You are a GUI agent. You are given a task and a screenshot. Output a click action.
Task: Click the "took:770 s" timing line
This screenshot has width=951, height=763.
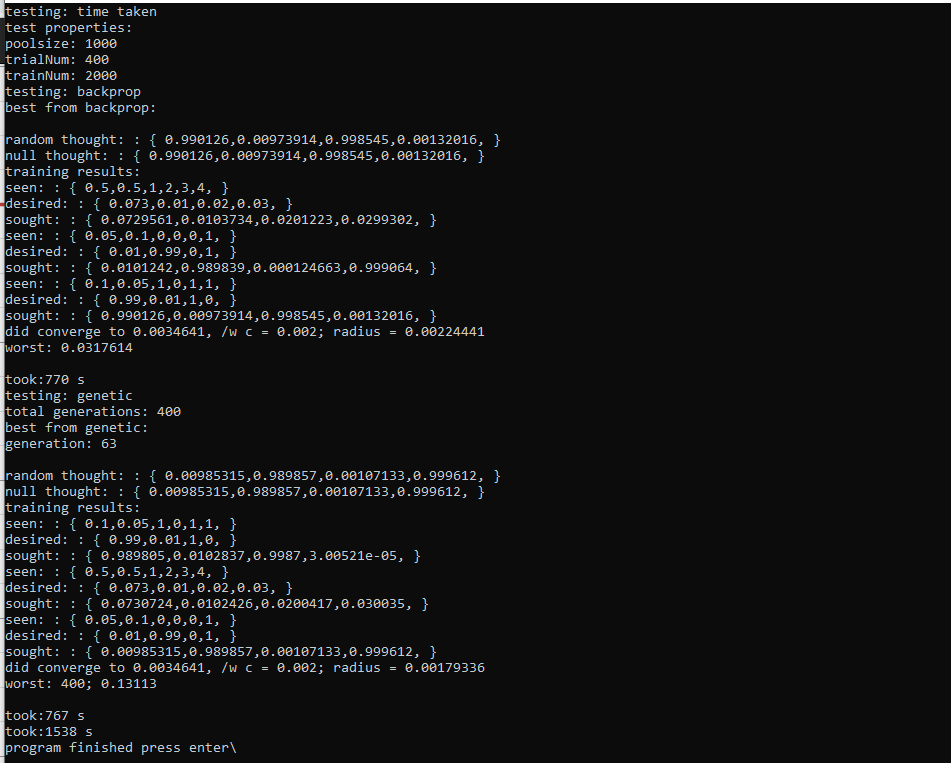click(45, 380)
